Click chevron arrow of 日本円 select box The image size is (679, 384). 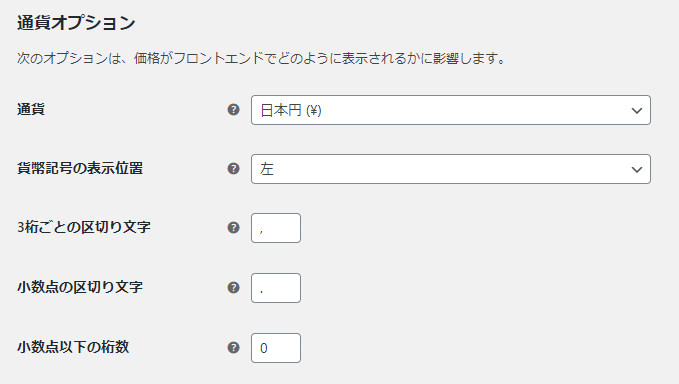637,111
